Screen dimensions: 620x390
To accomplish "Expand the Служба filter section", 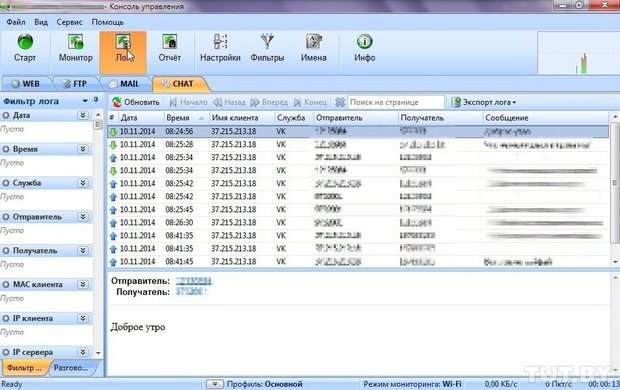I will (x=83, y=183).
